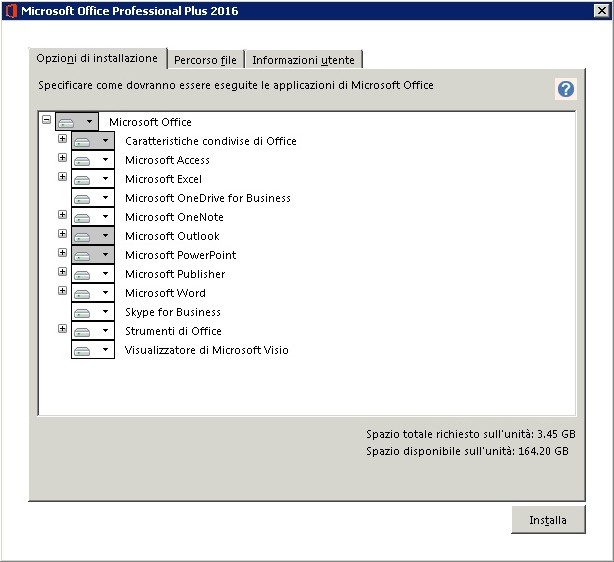The width and height of the screenshot is (614, 562).
Task: Expand the Microsoft Publisher node
Action: coord(62,271)
